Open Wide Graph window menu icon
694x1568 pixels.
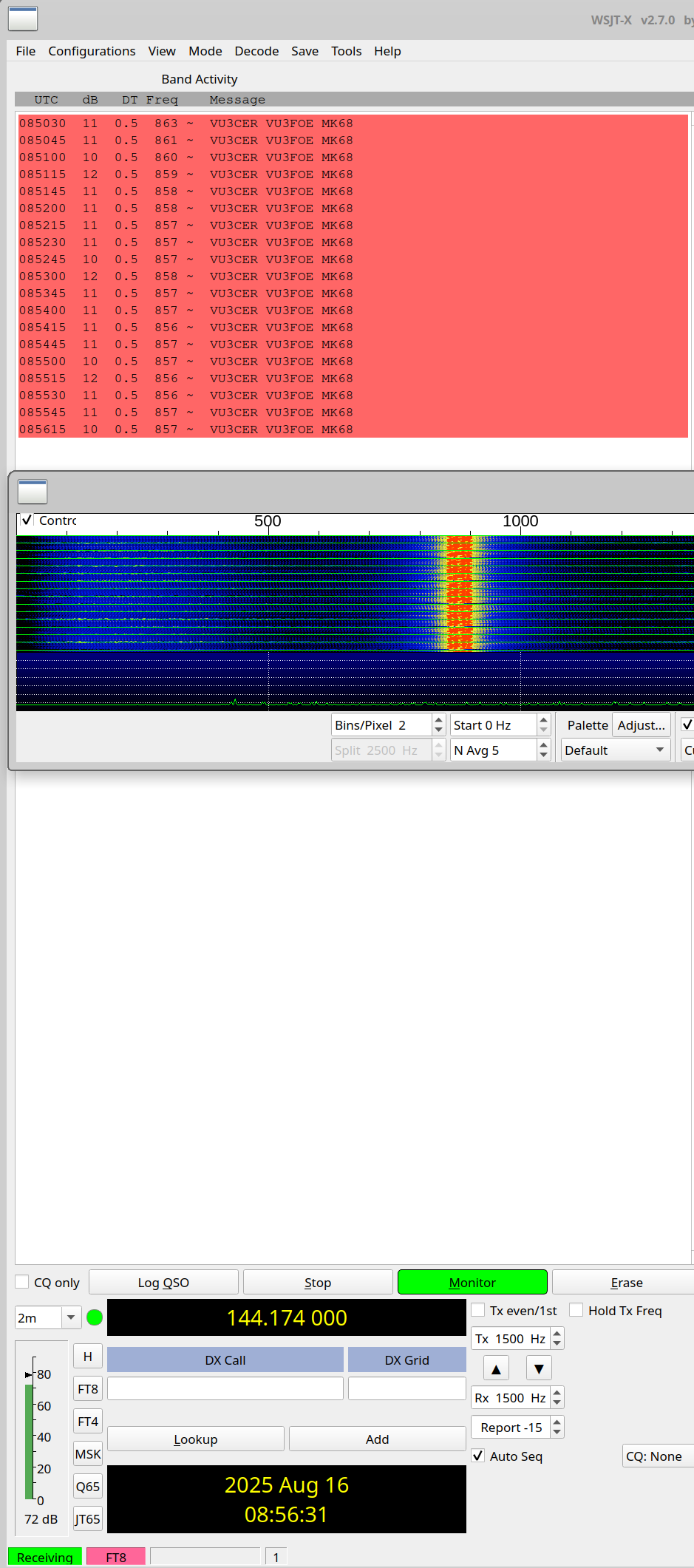pyautogui.click(x=33, y=492)
